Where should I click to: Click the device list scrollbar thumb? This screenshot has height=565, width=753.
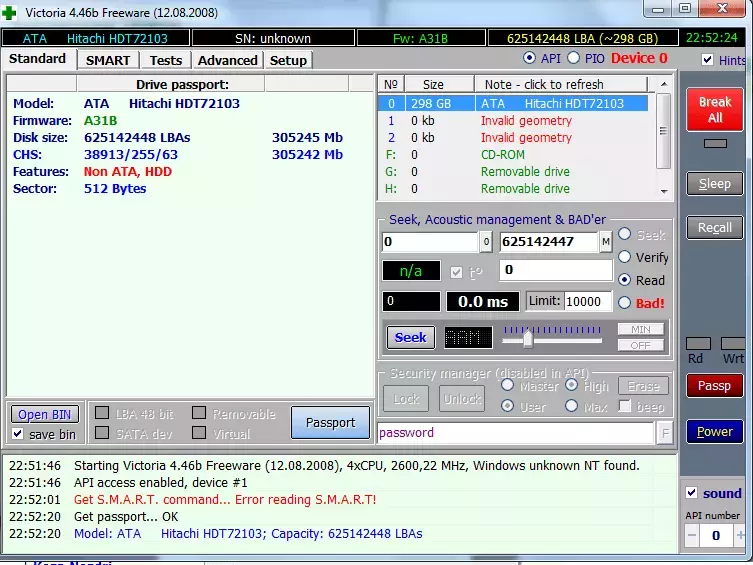tap(663, 131)
